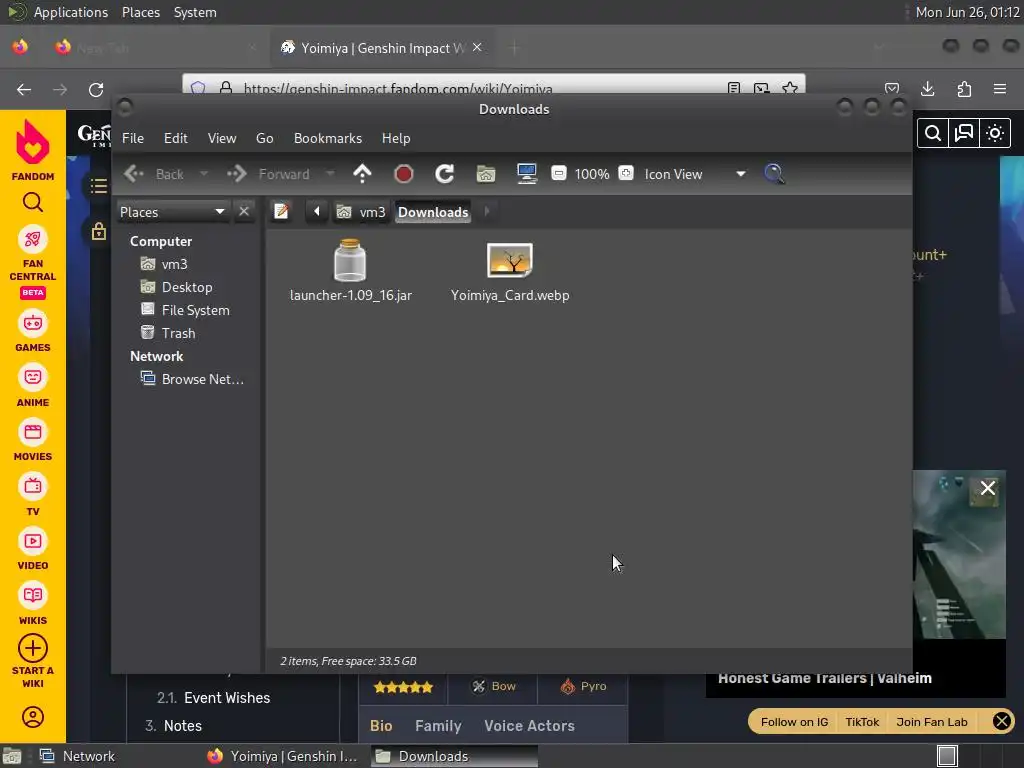Open the Help menu
The width and height of the screenshot is (1024, 768).
[x=396, y=138]
